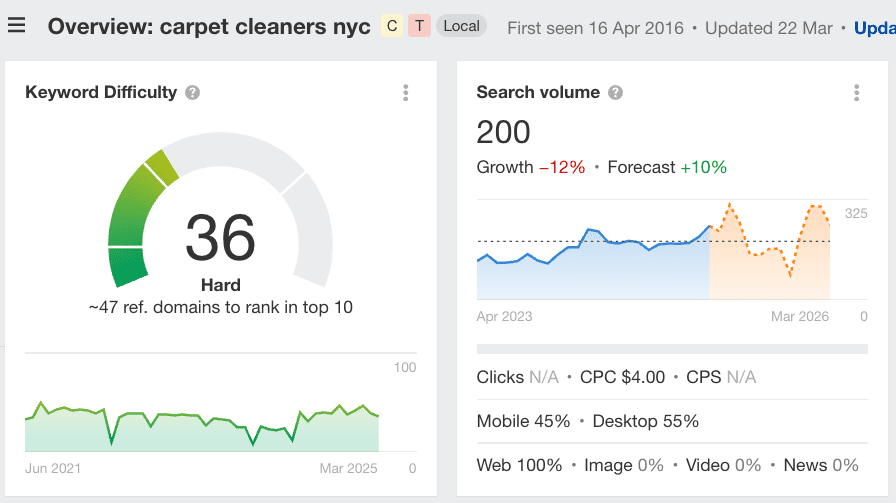This screenshot has height=503, width=896.
Task: Click the Mobile 45% statistic
Action: (523, 421)
